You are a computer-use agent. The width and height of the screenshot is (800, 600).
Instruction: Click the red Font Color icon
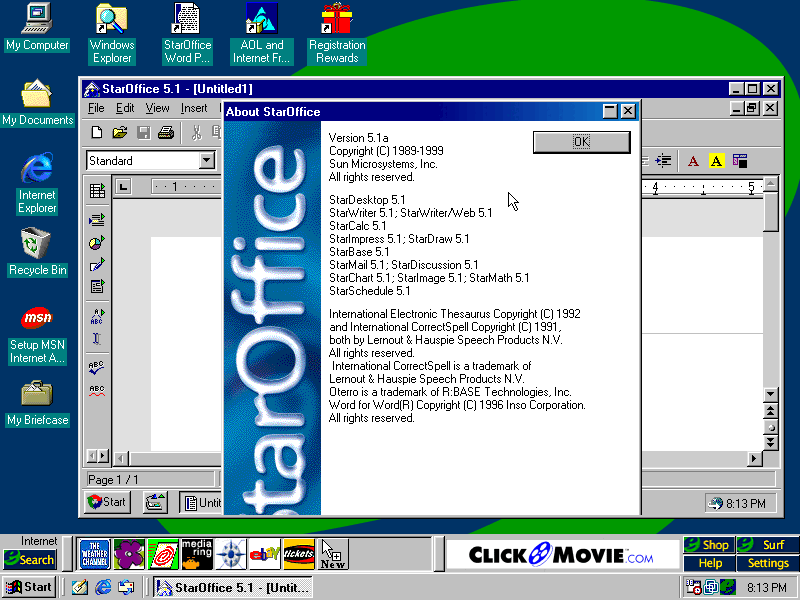(693, 161)
